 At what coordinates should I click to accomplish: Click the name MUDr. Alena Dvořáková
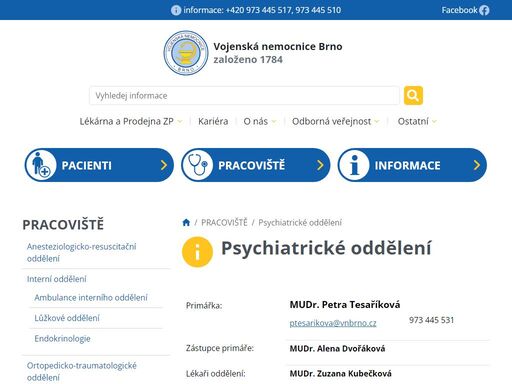337,349
